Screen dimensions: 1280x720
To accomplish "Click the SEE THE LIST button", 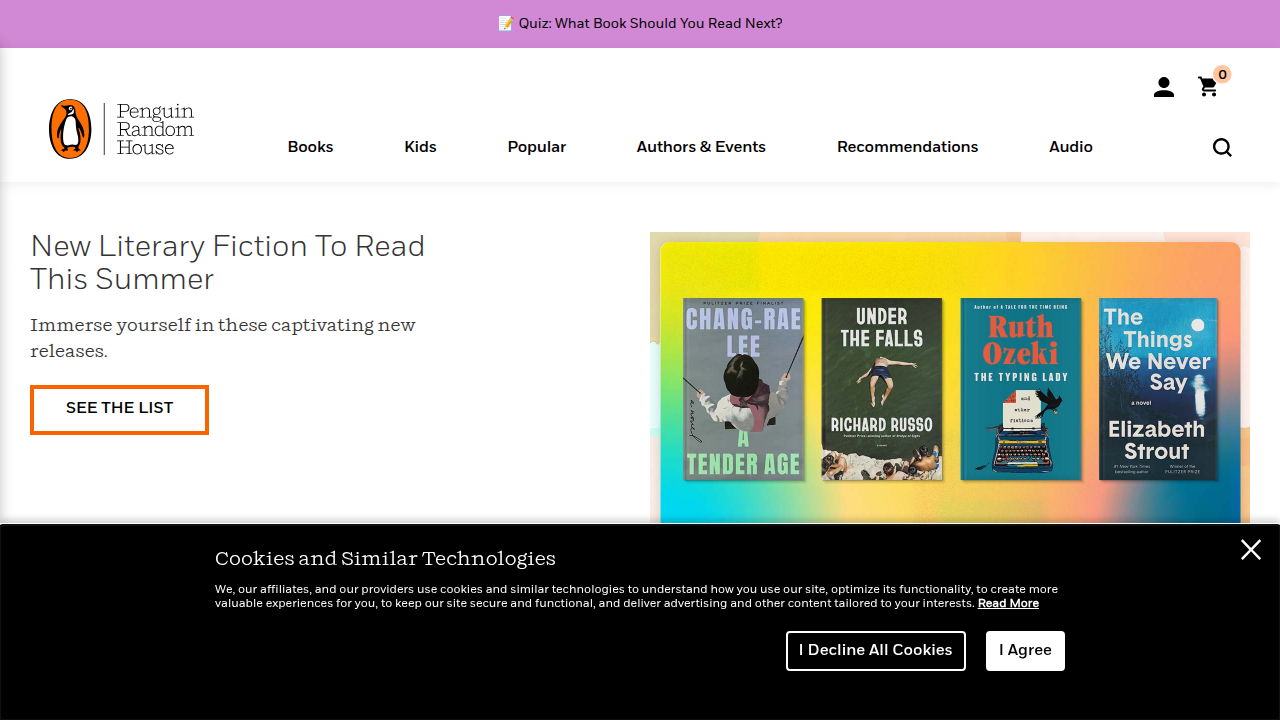I will click(119, 409).
